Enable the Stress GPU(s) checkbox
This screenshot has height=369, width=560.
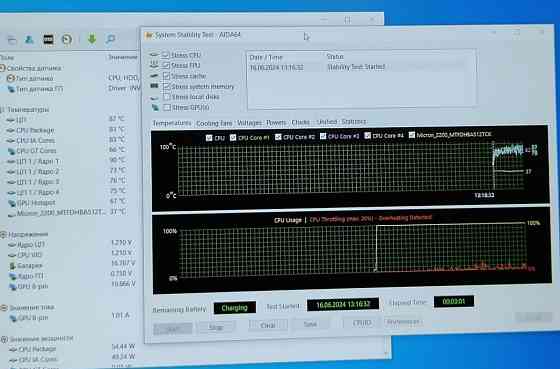pyautogui.click(x=167, y=107)
